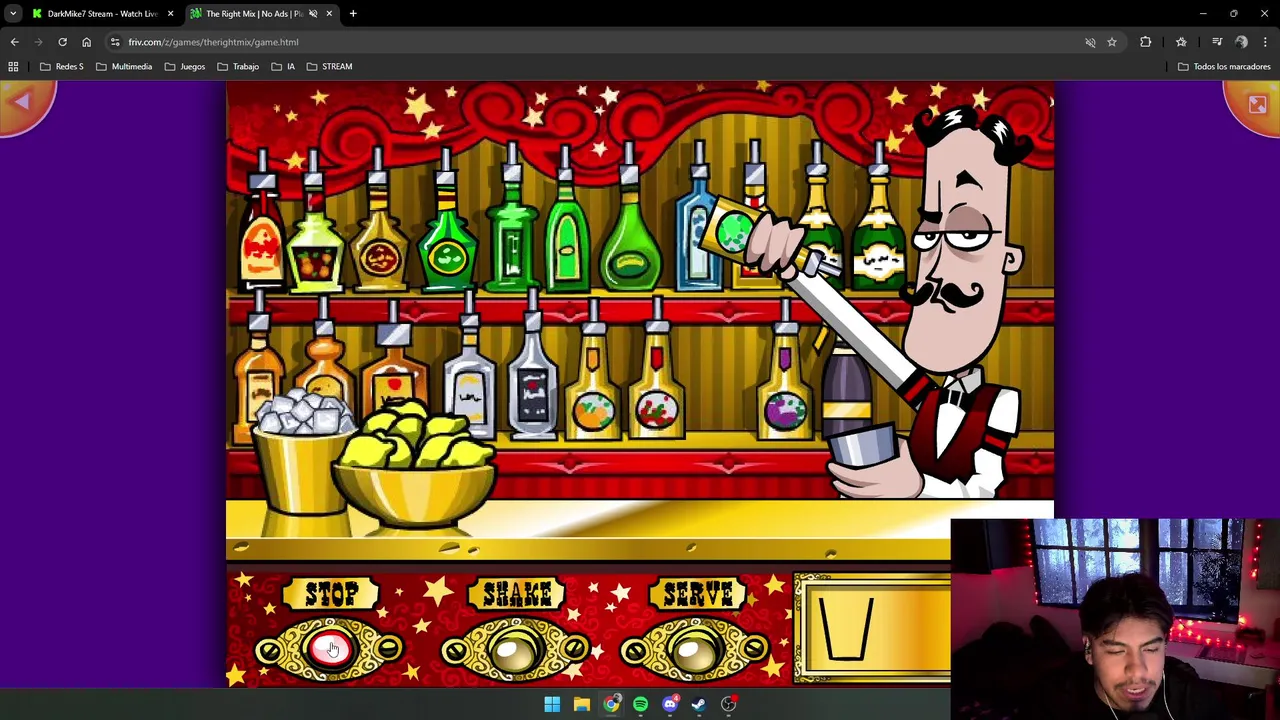The width and height of the screenshot is (1280, 720).
Task: Focus the friv.com address bar
Action: tap(600, 42)
